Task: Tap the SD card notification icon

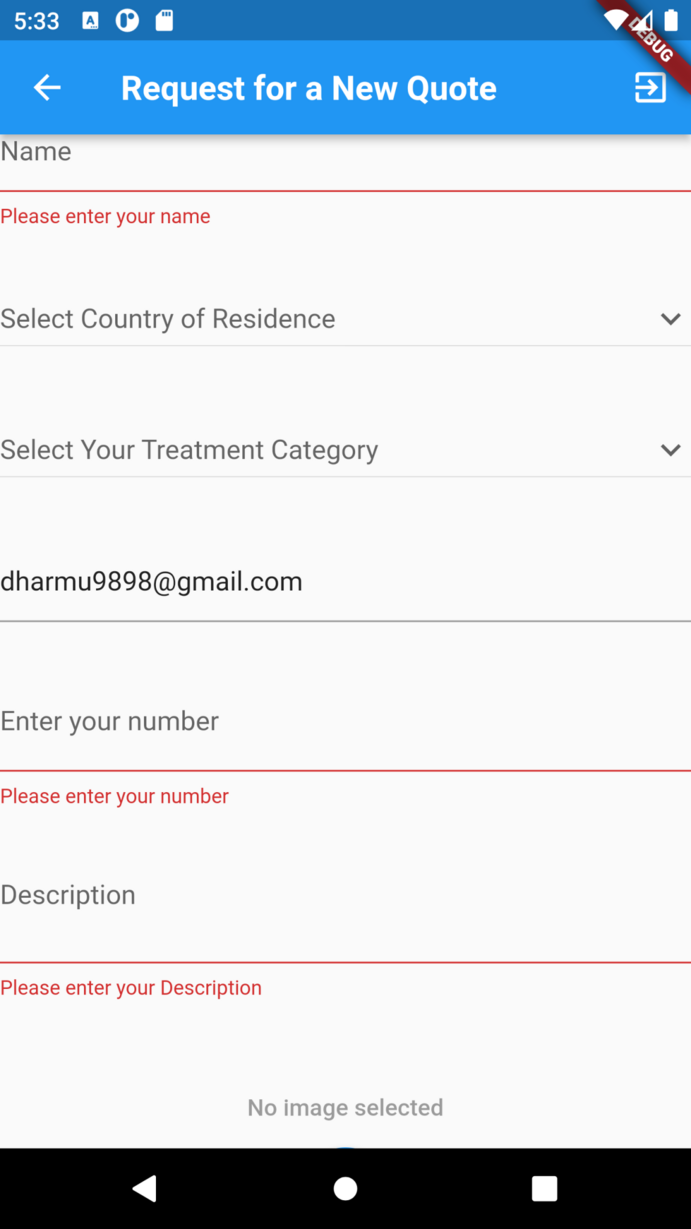Action: (164, 20)
